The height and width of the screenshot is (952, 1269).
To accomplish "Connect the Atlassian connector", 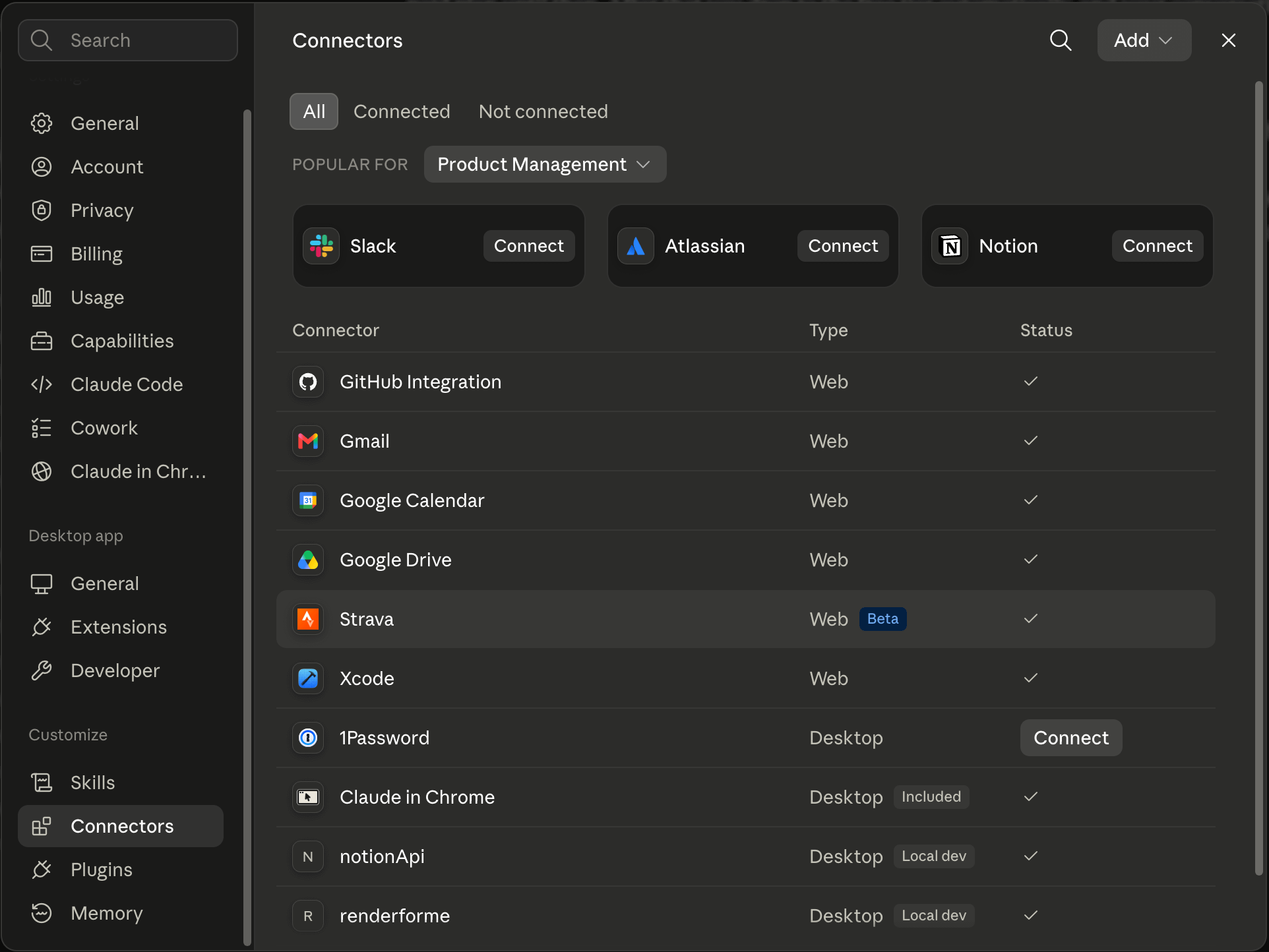I will point(843,246).
